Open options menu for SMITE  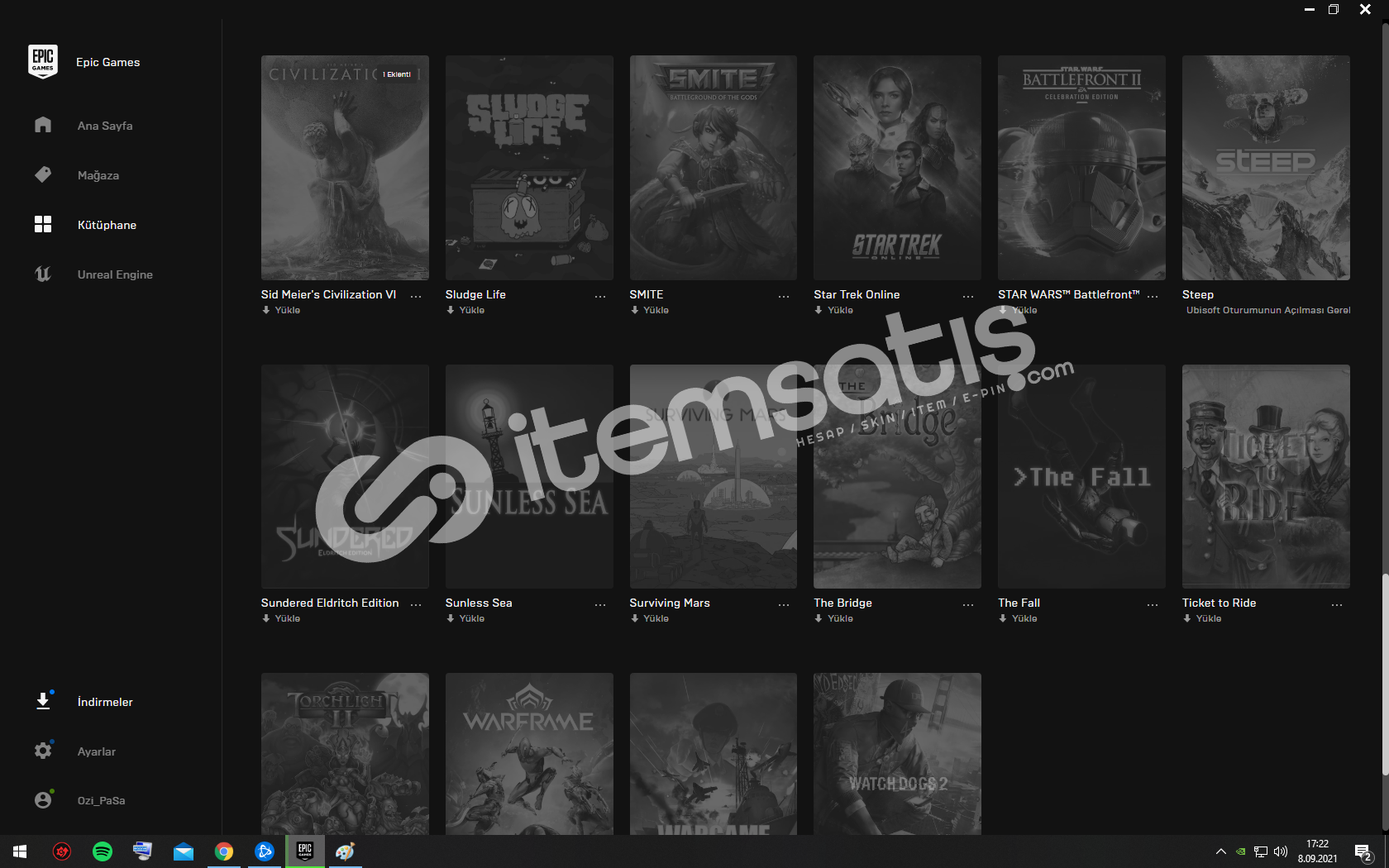click(x=784, y=295)
